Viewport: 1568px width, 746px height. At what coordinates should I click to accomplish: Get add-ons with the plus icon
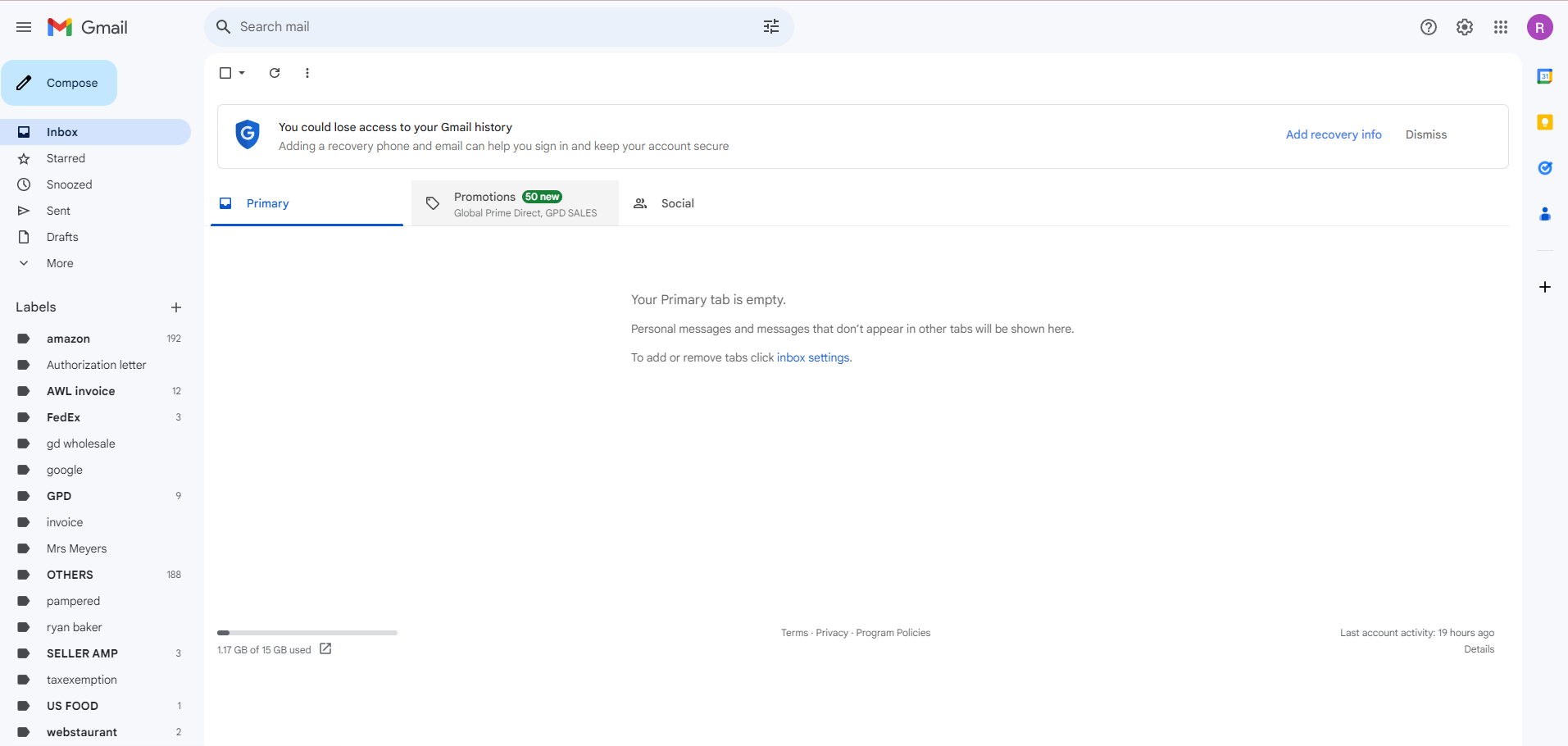pos(1545,287)
